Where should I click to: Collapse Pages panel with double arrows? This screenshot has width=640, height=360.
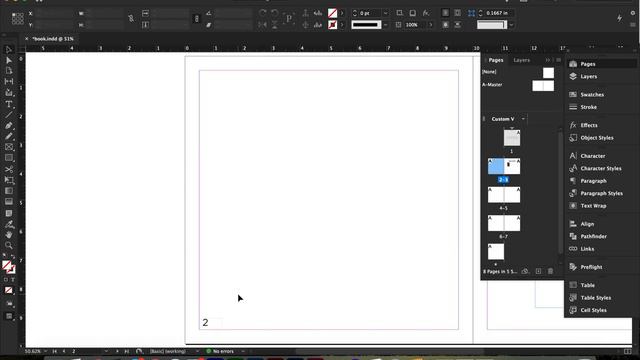[x=548, y=60]
